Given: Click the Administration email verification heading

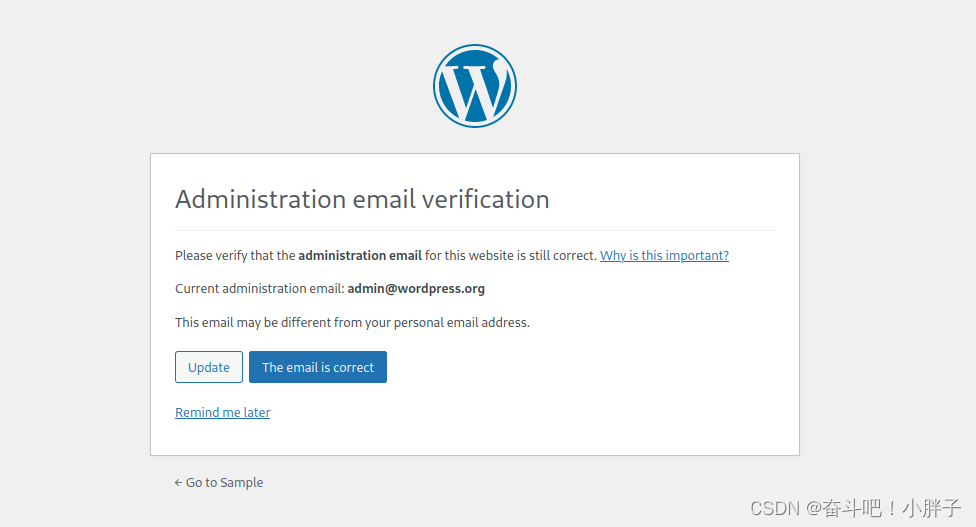Looking at the screenshot, I should (x=362, y=199).
